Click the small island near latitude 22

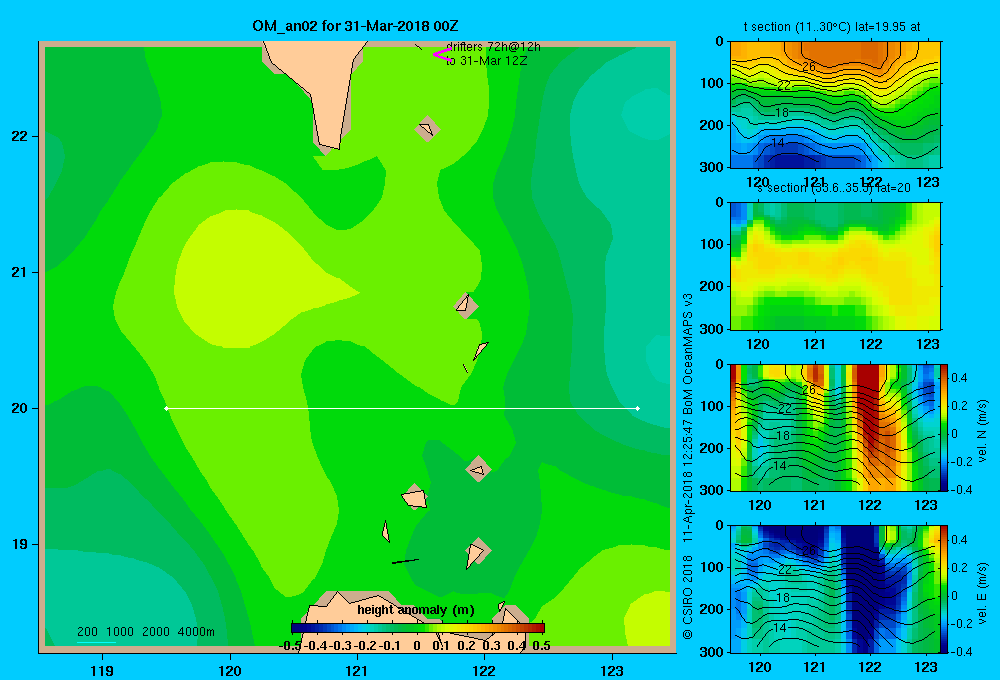click(427, 129)
